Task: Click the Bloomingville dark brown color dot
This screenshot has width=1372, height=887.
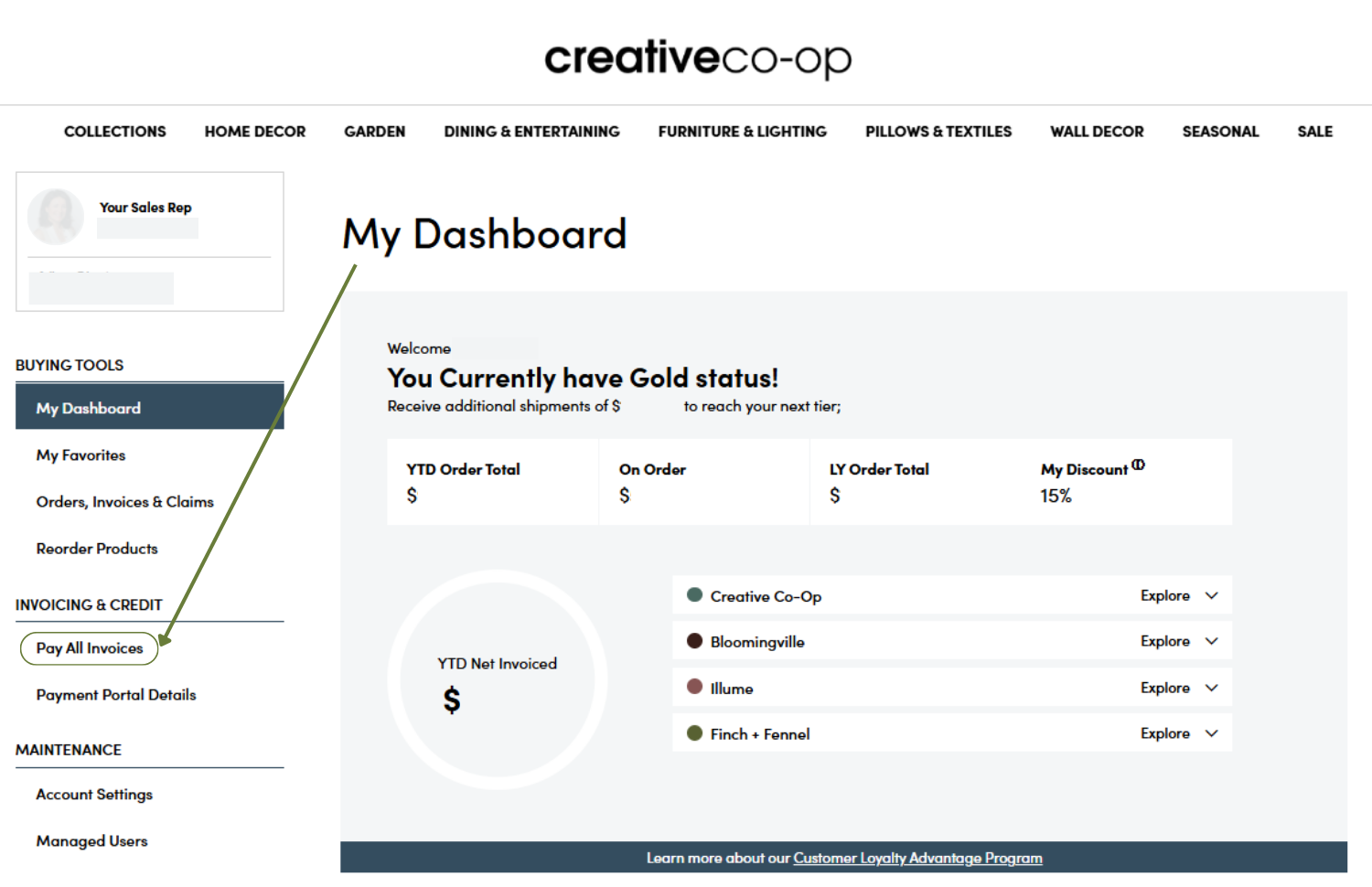Action: (x=694, y=641)
